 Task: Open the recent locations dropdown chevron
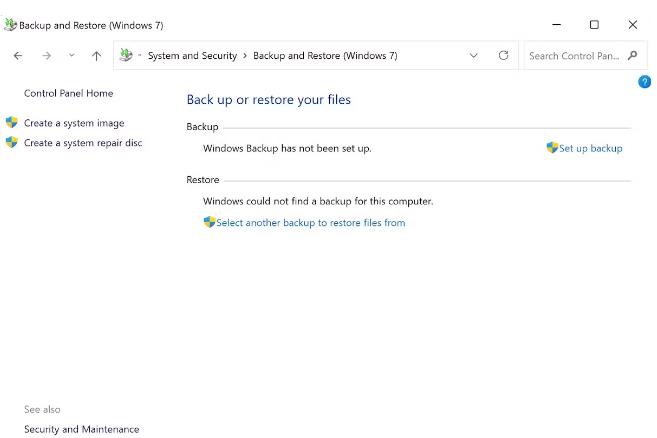point(71,56)
